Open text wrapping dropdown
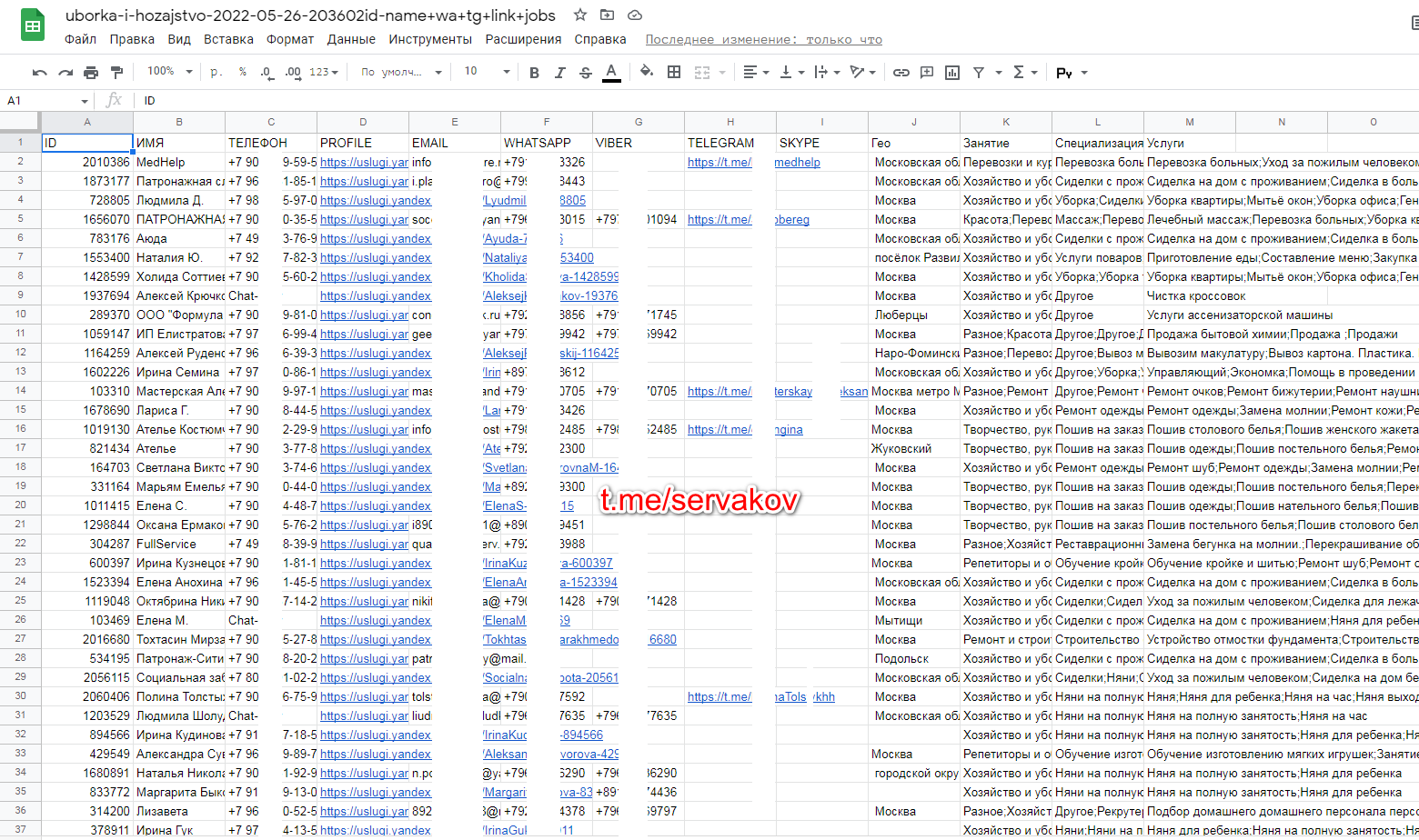Viewport: 1419px width, 840px height. click(x=827, y=72)
